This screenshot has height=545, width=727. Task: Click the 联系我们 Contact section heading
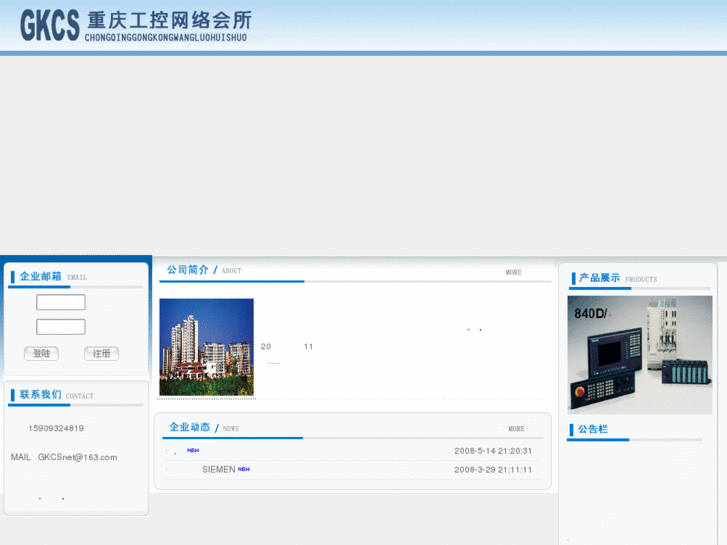click(x=41, y=395)
